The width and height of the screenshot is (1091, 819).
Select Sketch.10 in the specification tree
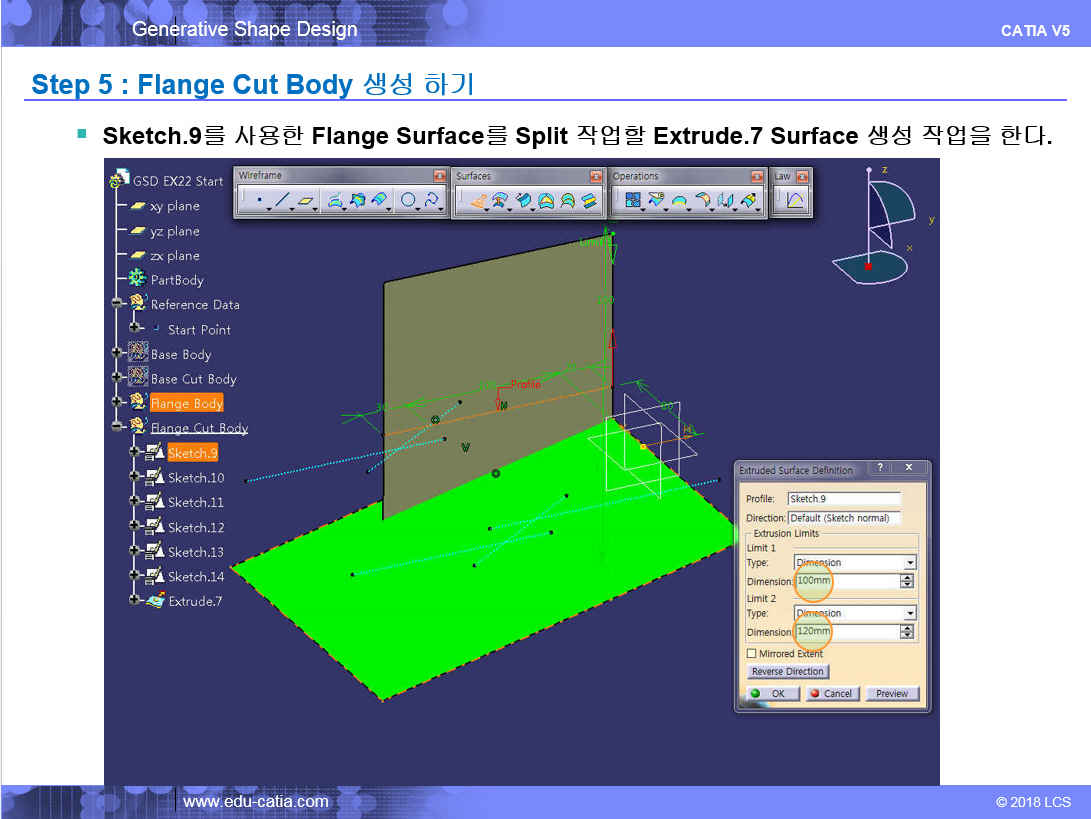[195, 478]
